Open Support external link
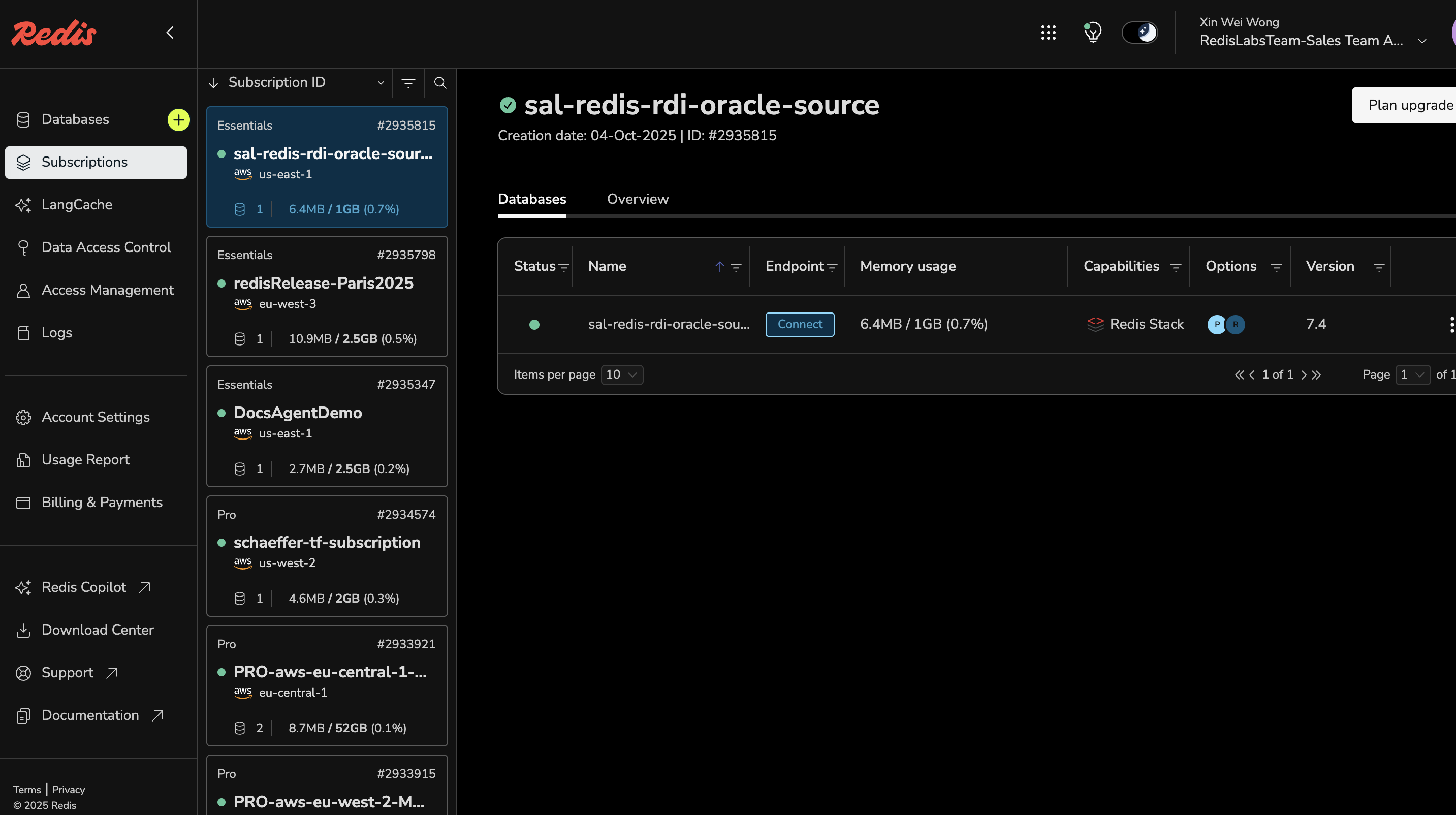 pyautogui.click(x=67, y=673)
